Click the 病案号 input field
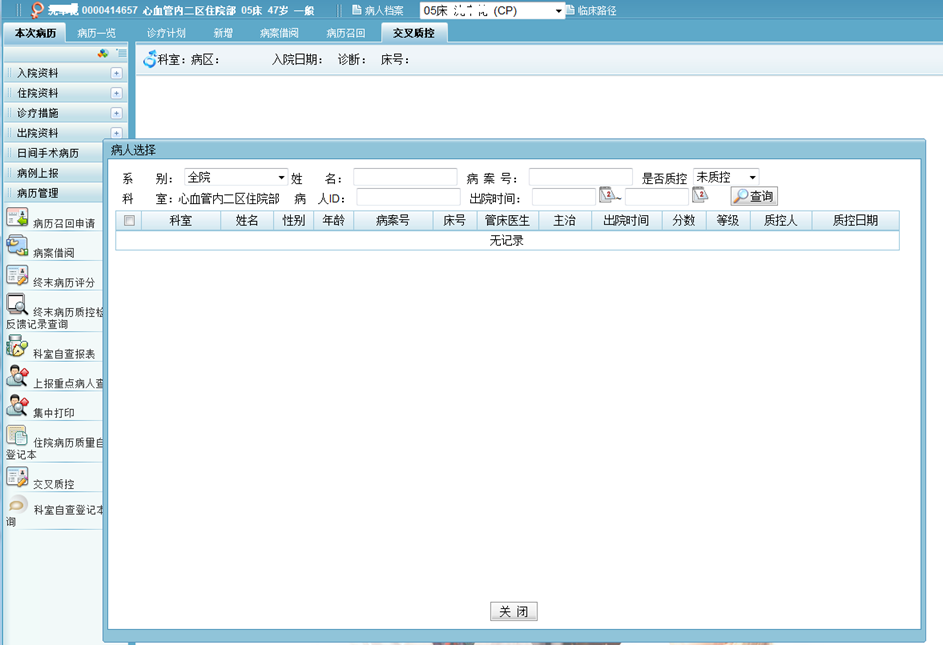 click(581, 177)
